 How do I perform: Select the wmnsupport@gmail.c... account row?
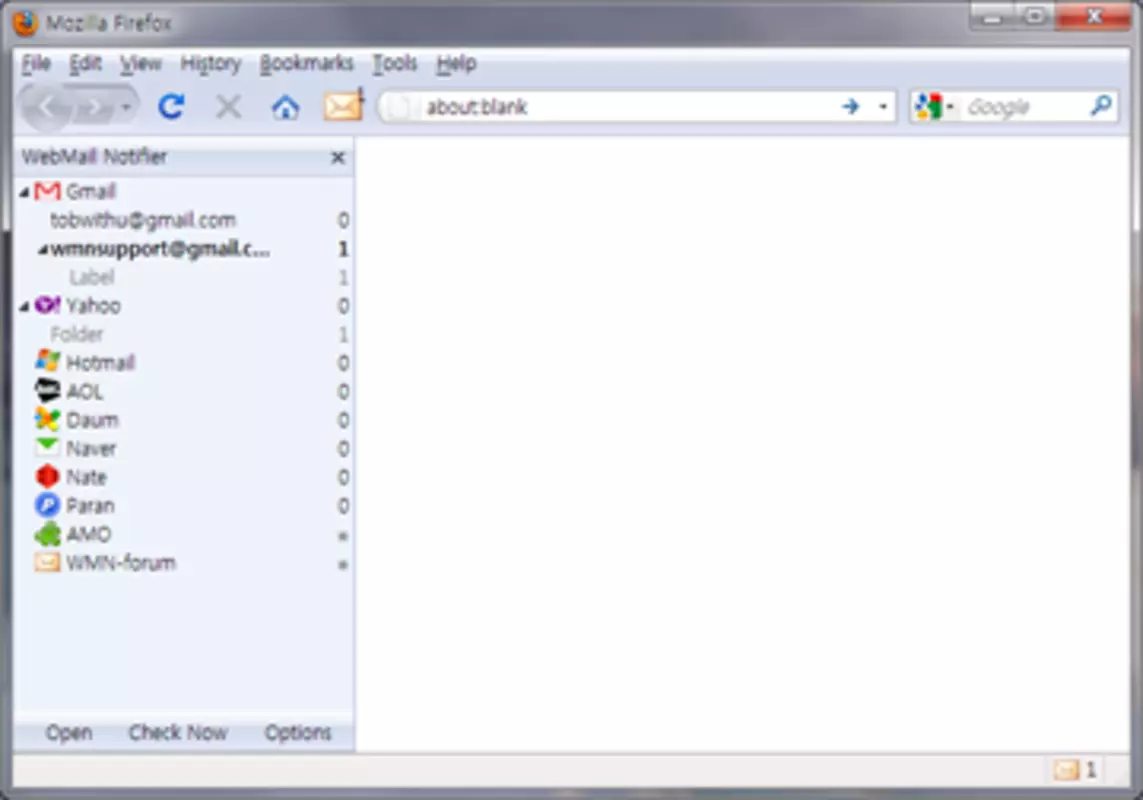tap(182, 249)
